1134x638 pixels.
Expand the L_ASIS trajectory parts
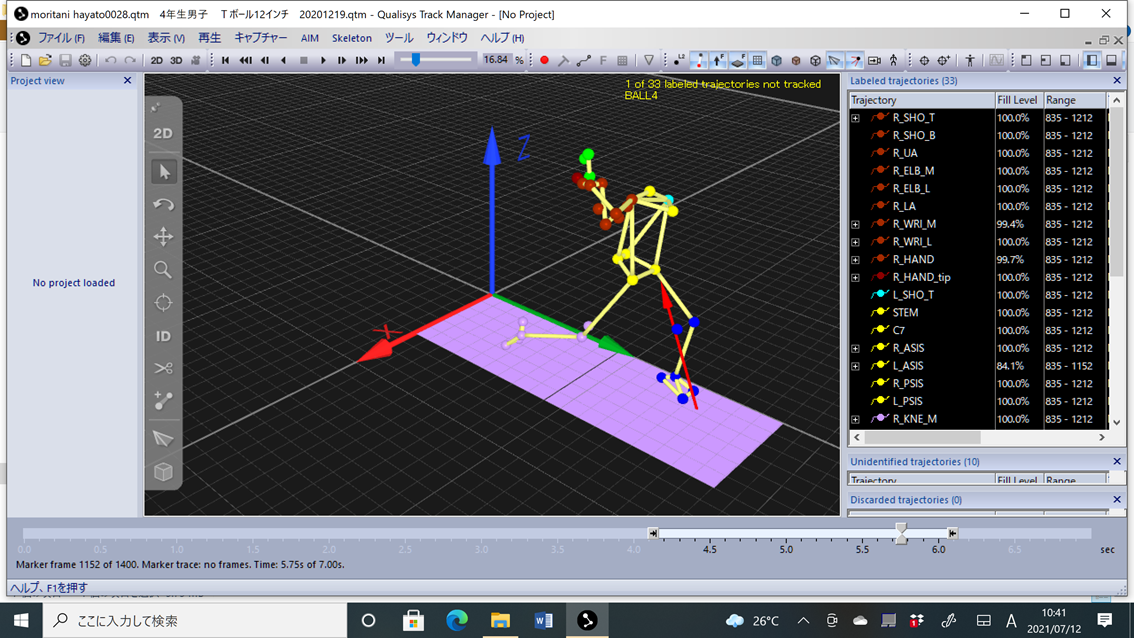(x=855, y=366)
